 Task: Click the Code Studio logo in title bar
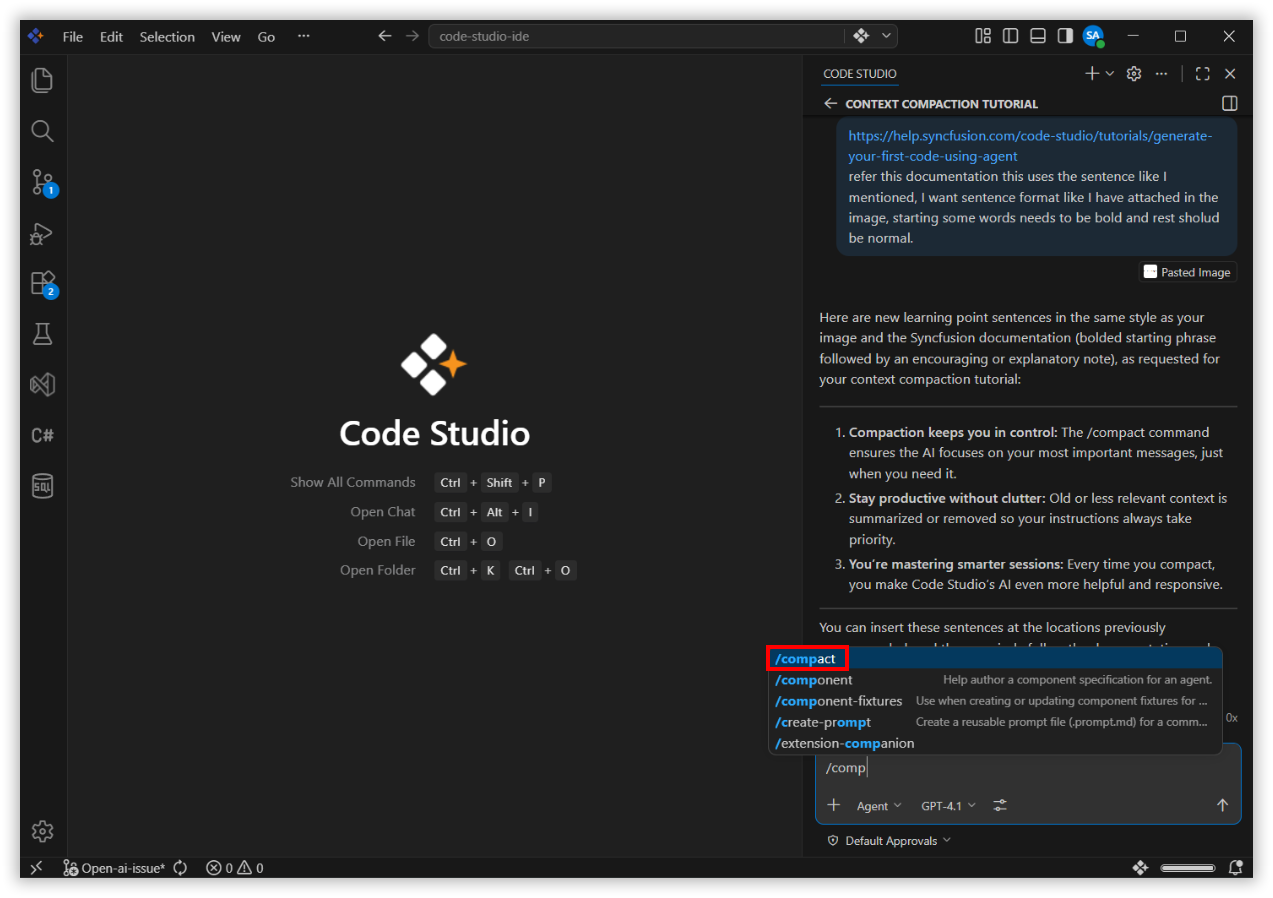click(36, 36)
